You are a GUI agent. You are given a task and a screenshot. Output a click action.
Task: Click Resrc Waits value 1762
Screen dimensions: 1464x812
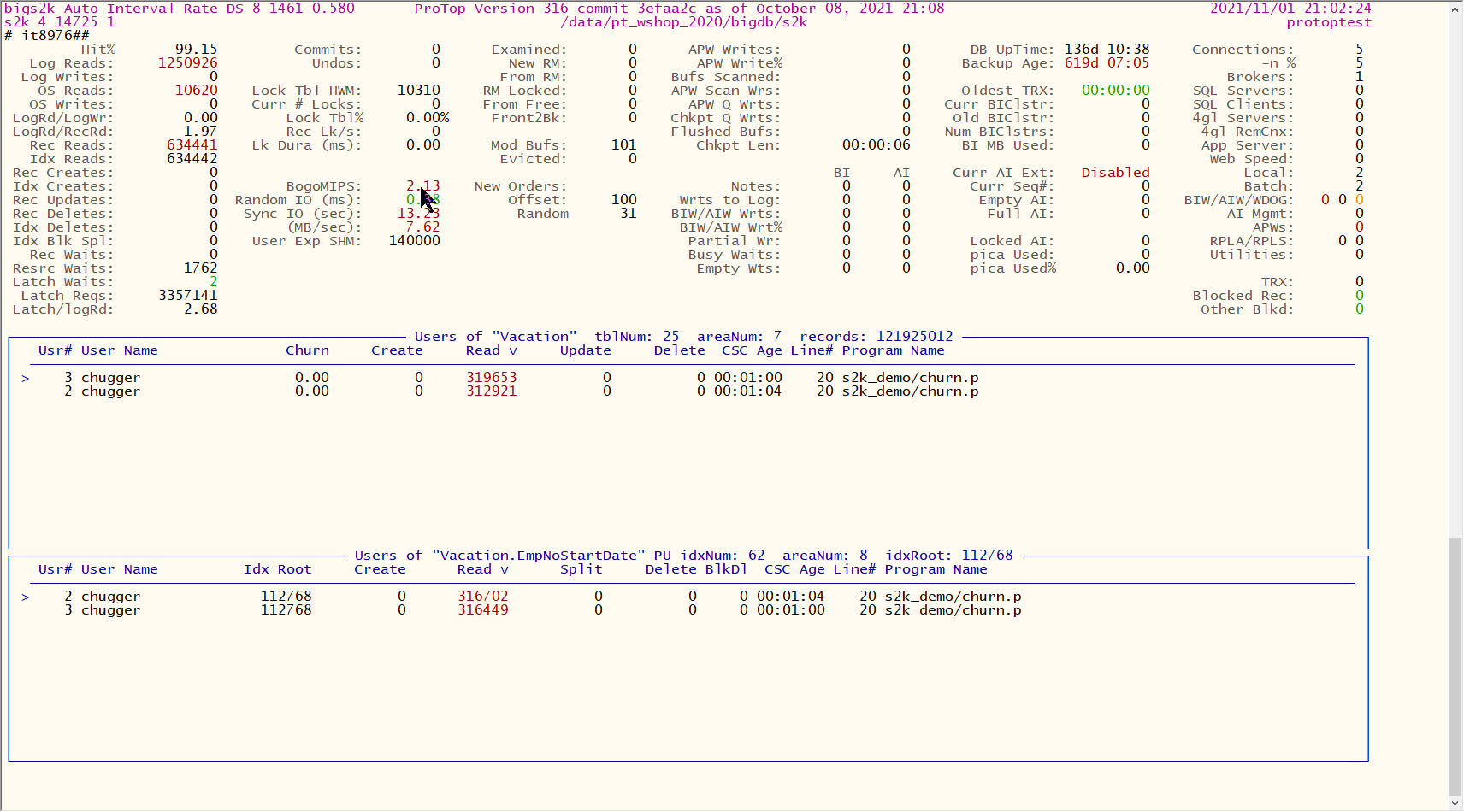[200, 268]
